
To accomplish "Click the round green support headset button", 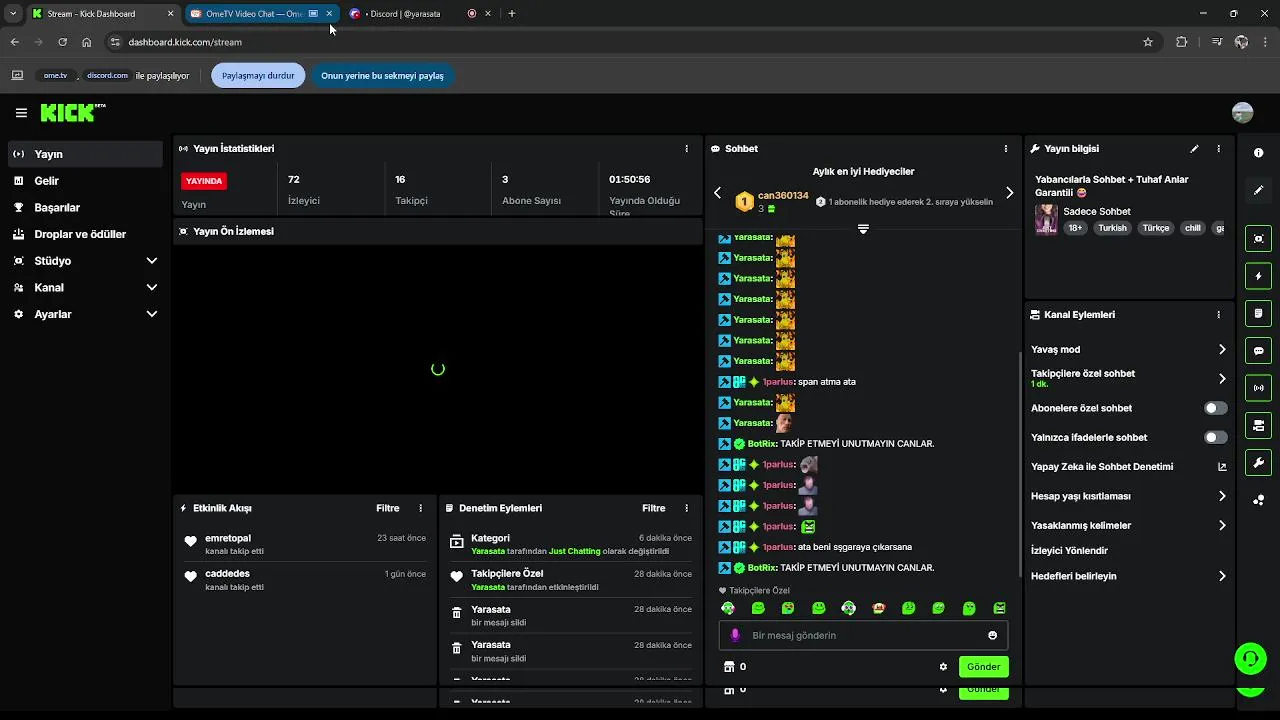I will (x=1250, y=658).
